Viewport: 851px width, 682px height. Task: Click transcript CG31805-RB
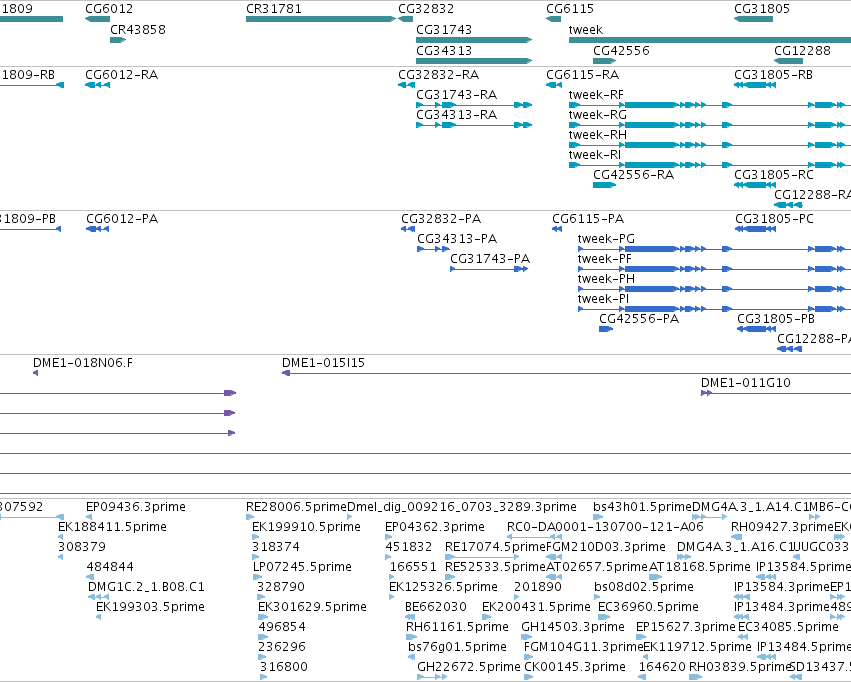755,85
